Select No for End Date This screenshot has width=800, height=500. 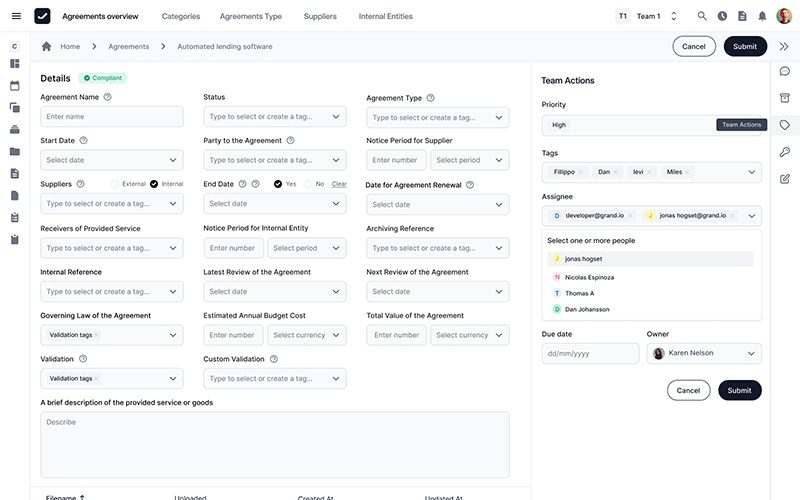[308, 184]
